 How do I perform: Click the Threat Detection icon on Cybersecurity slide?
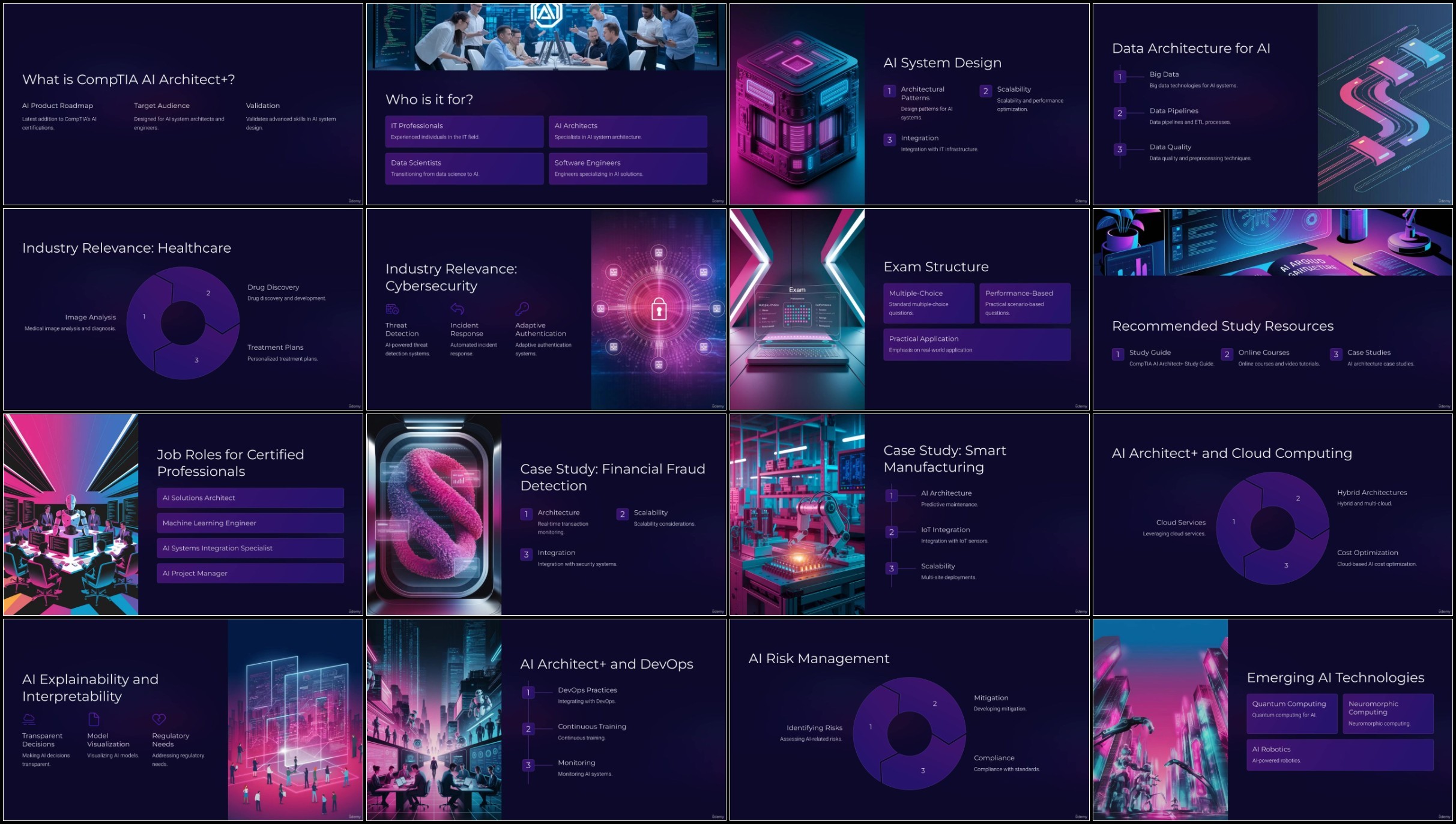(392, 309)
